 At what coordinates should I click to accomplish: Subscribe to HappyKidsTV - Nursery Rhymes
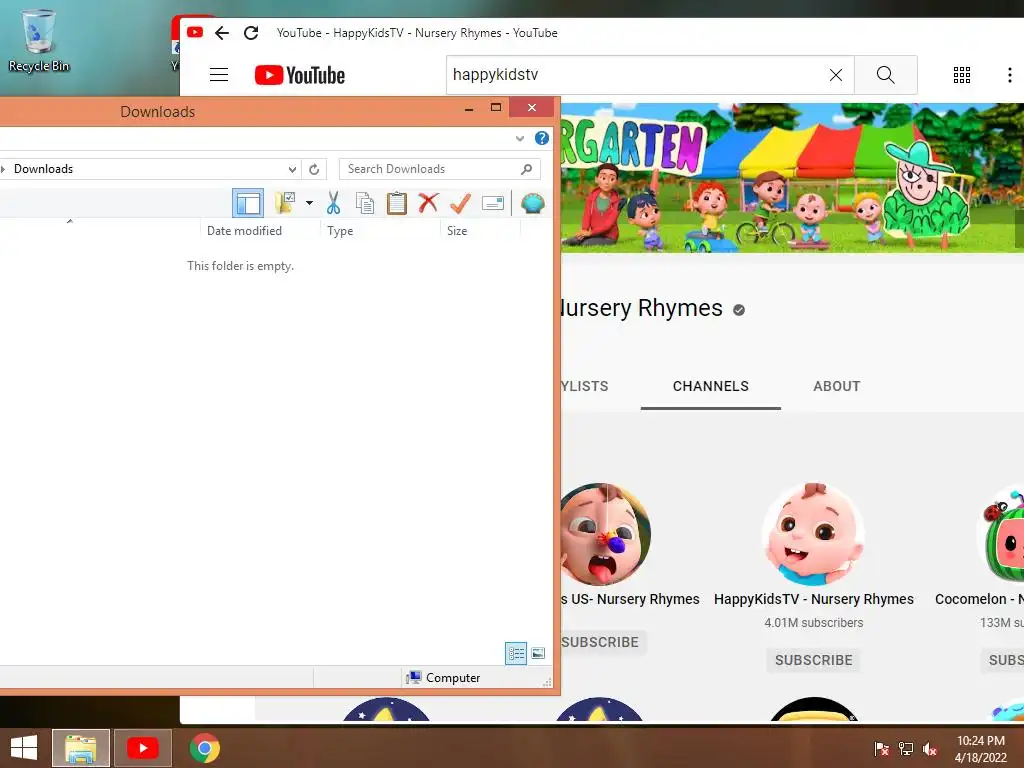click(814, 660)
